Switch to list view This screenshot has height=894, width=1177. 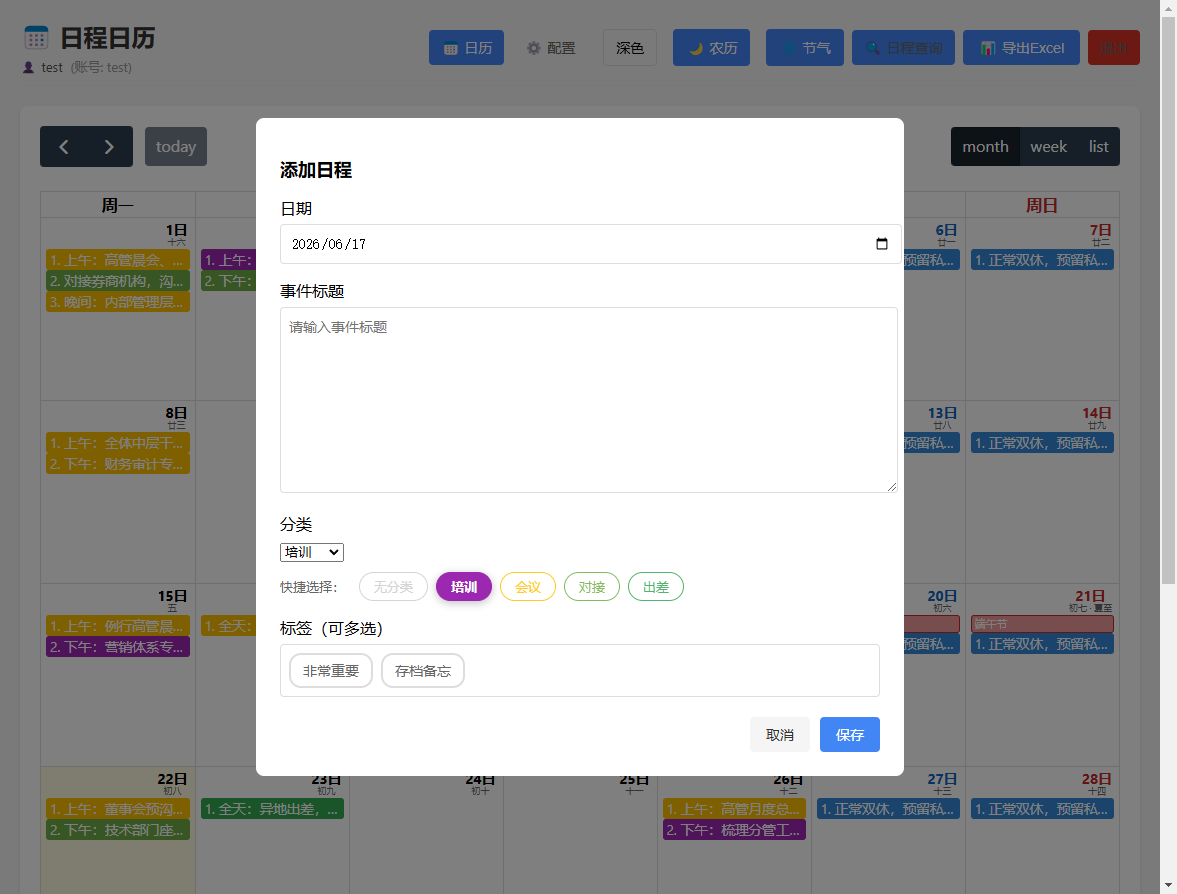click(1098, 146)
